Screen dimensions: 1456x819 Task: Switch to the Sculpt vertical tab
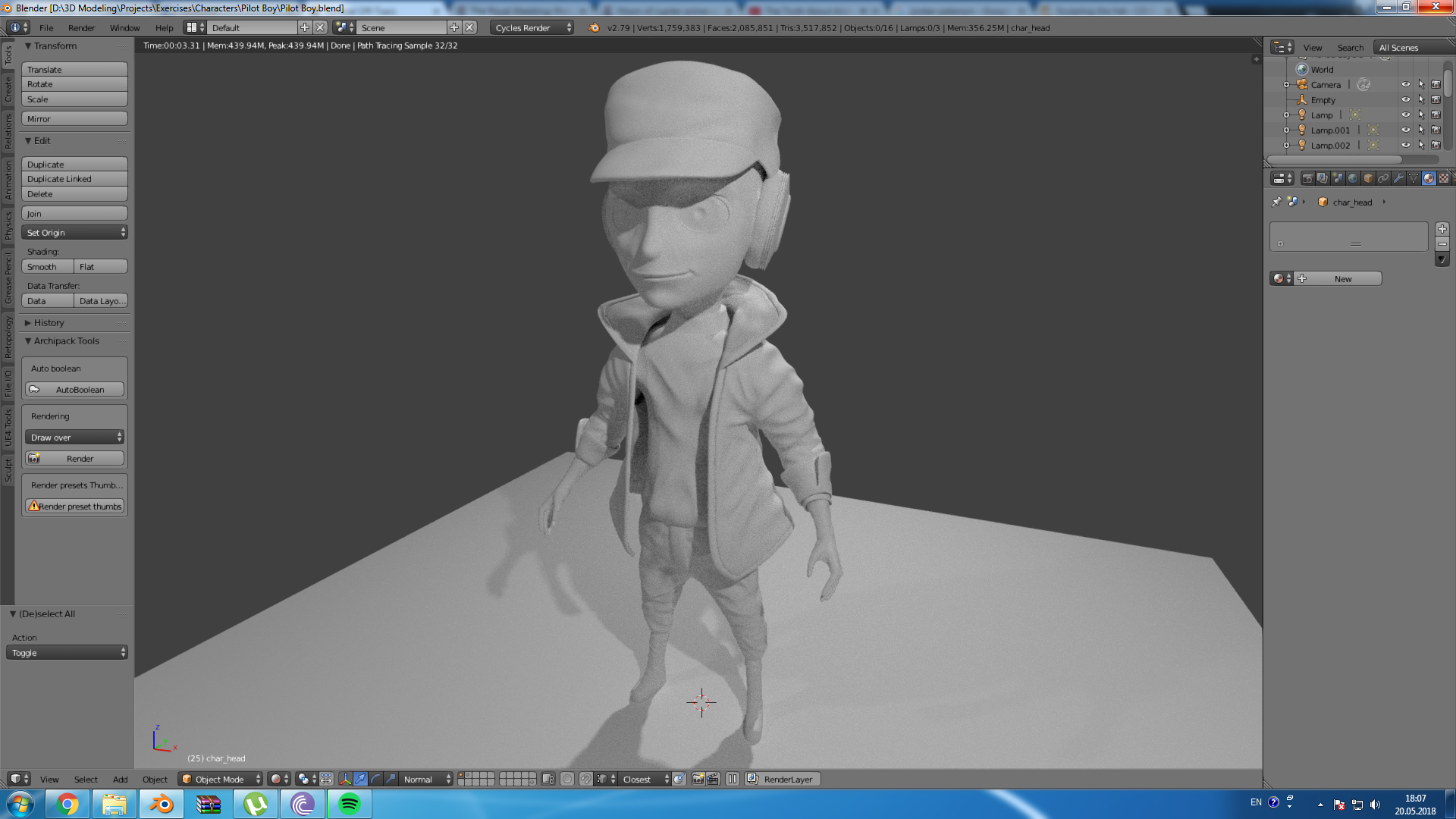pyautogui.click(x=8, y=470)
